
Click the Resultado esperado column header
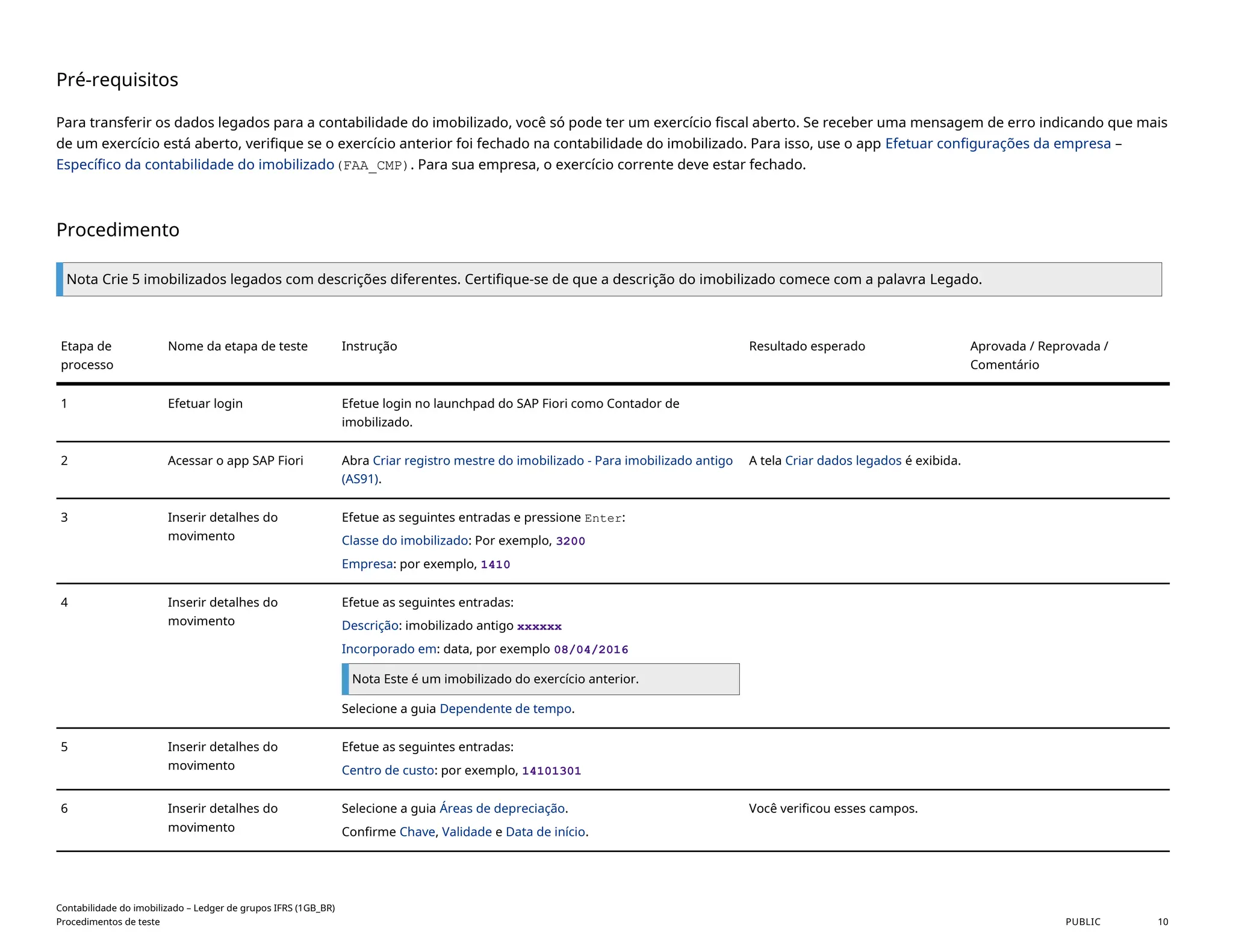[x=807, y=346]
